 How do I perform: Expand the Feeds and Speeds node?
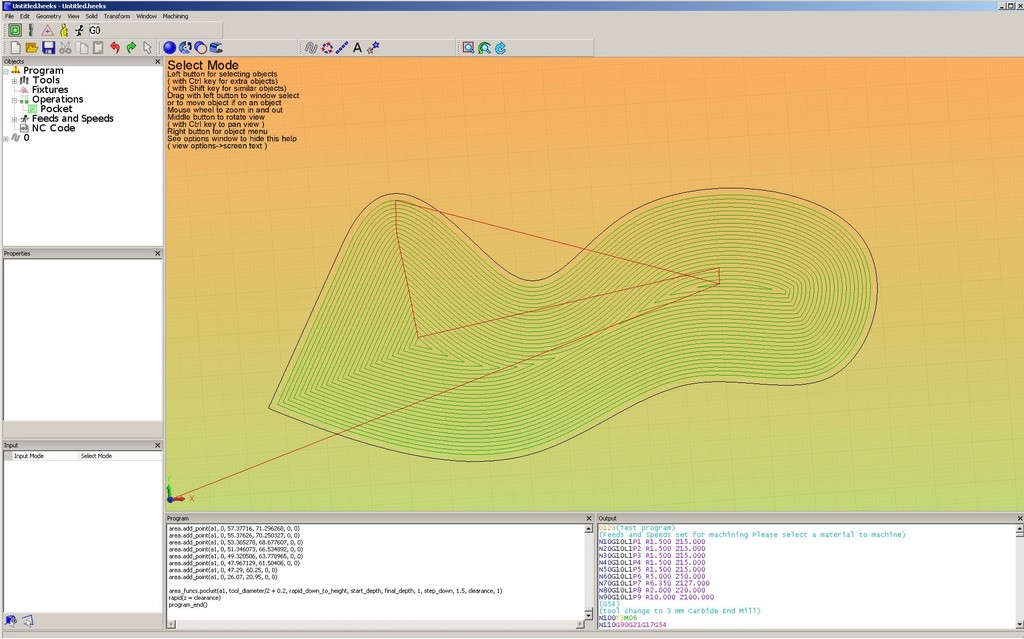pyautogui.click(x=14, y=119)
